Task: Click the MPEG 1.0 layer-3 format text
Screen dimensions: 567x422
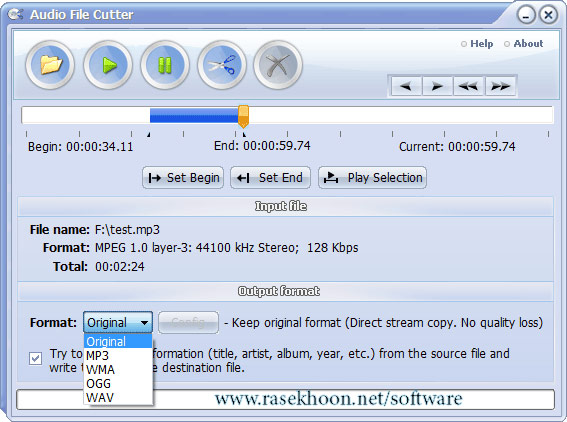Action: 226,248
